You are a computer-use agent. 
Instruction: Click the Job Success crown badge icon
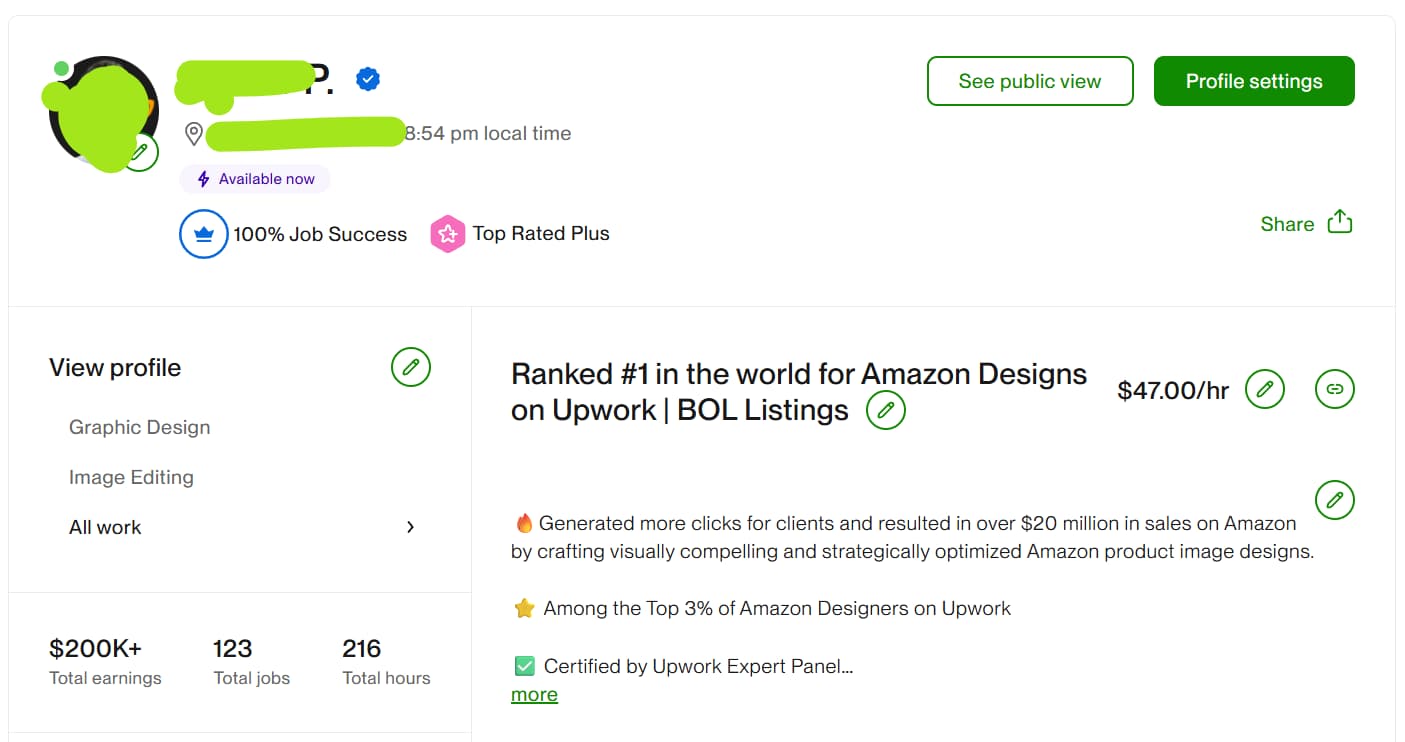pos(203,233)
